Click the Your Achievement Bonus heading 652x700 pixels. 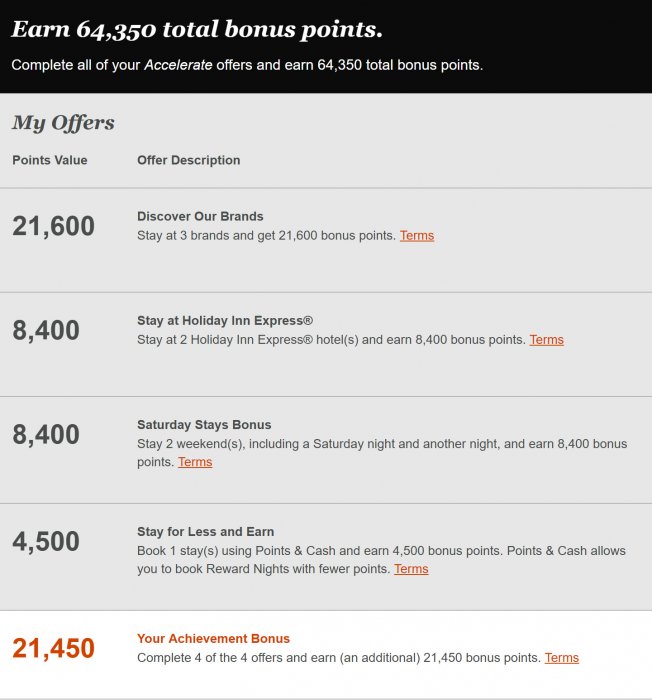click(x=213, y=639)
